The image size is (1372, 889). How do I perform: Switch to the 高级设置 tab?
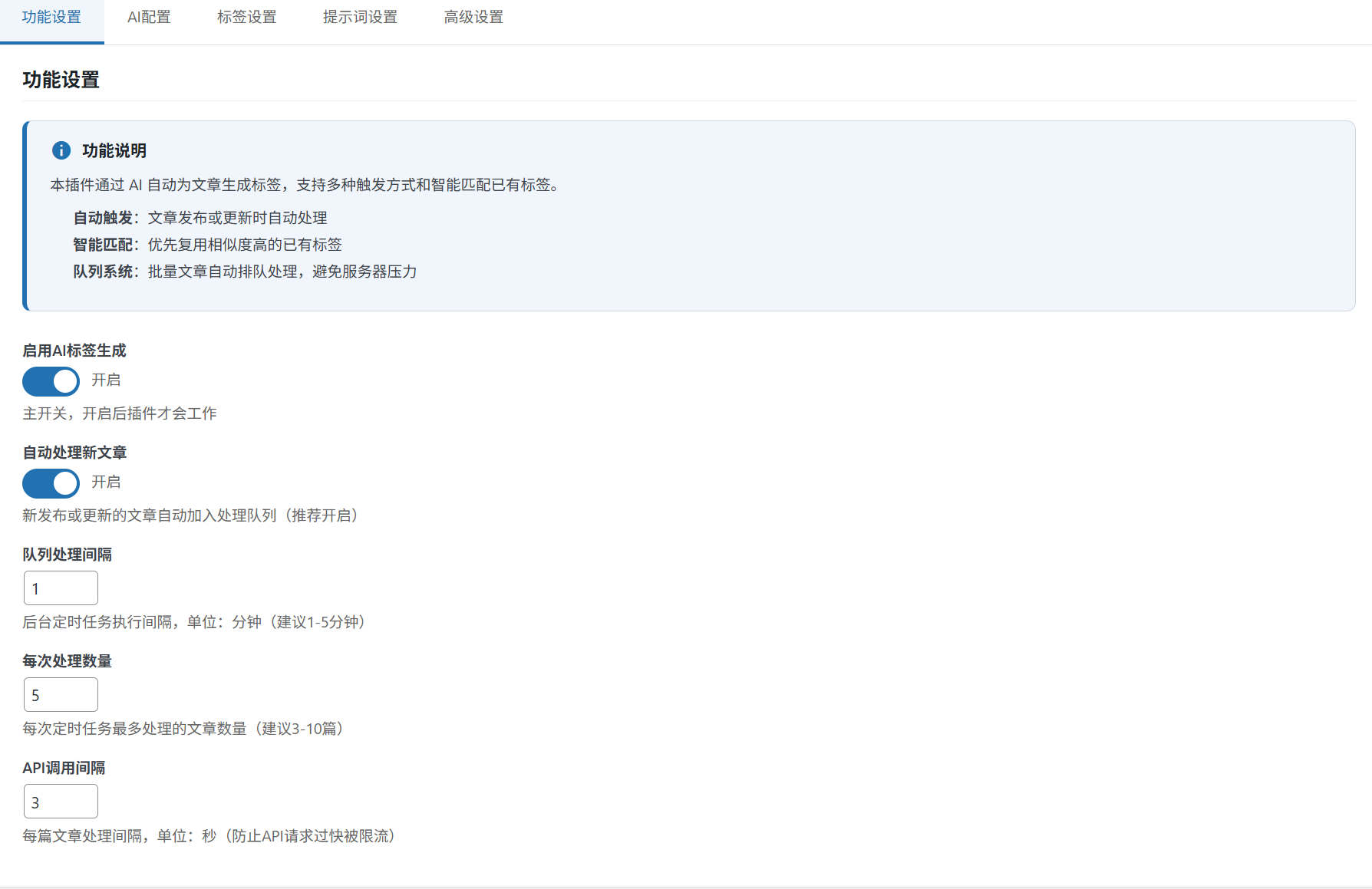coord(473,18)
